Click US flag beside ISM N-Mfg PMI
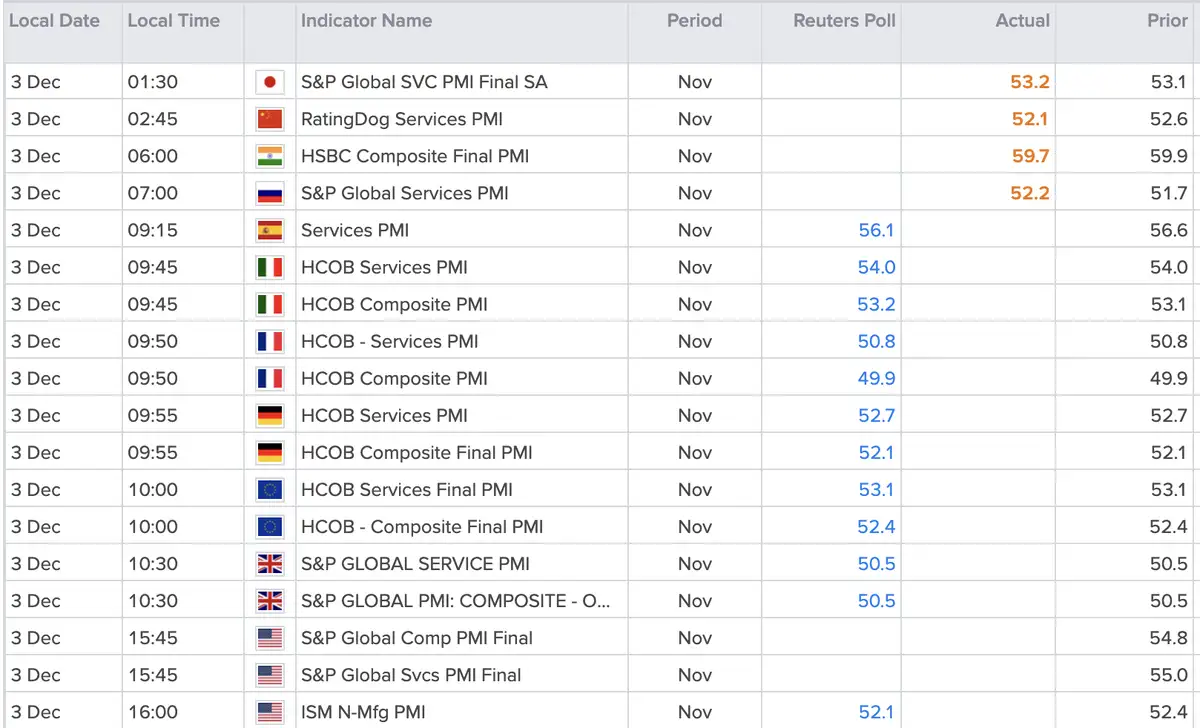The height and width of the screenshot is (728, 1200). point(270,711)
